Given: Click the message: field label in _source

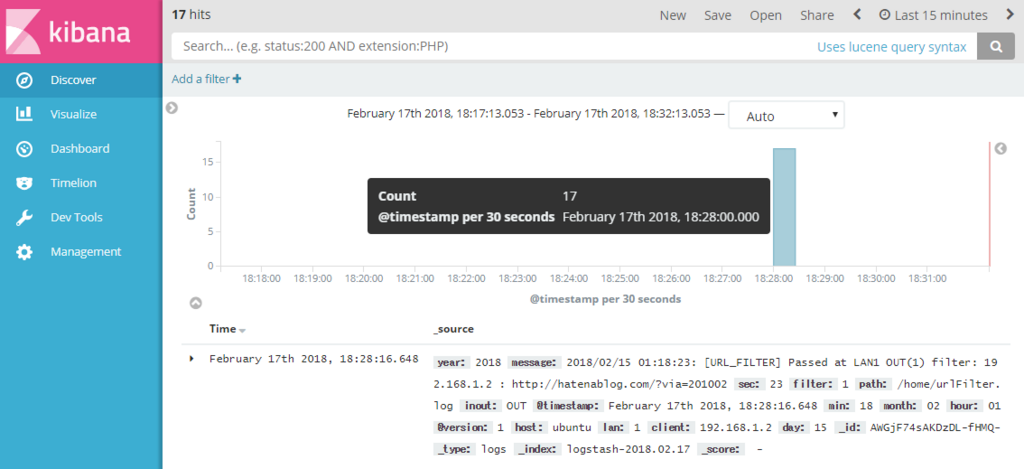Looking at the screenshot, I should tap(536, 363).
